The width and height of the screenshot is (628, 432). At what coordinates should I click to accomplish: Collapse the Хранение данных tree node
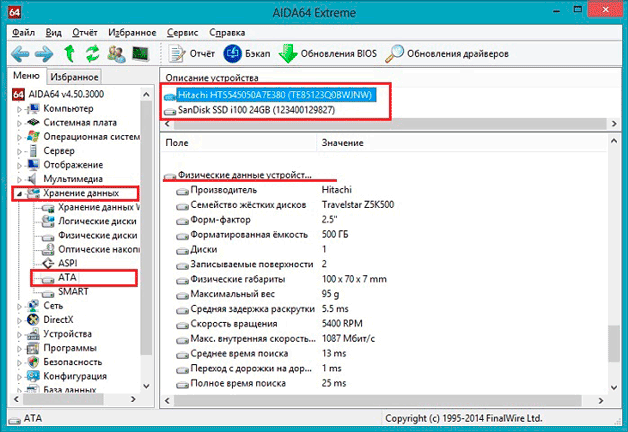pyautogui.click(x=19, y=194)
